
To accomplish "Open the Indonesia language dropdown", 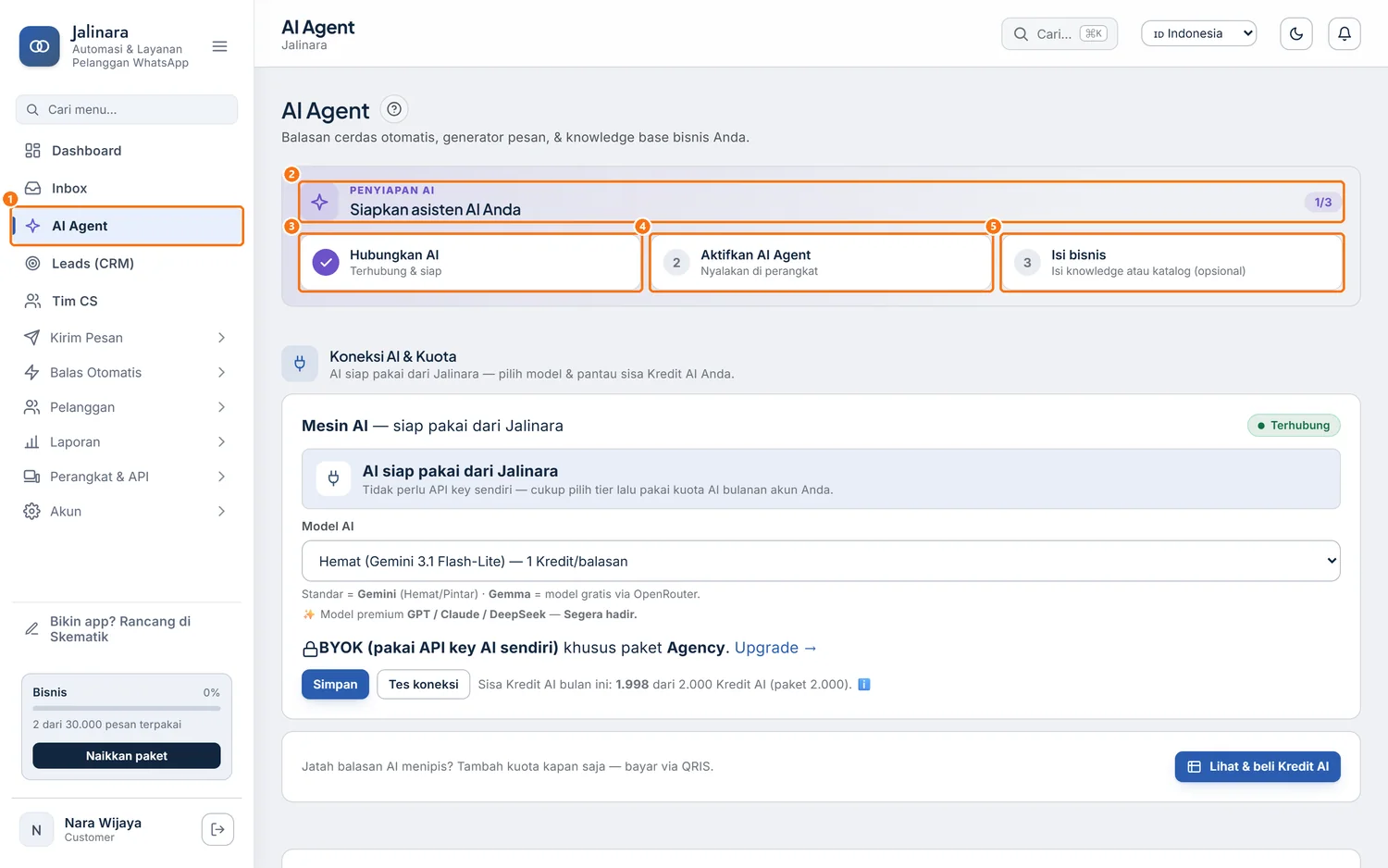I will click(1199, 34).
